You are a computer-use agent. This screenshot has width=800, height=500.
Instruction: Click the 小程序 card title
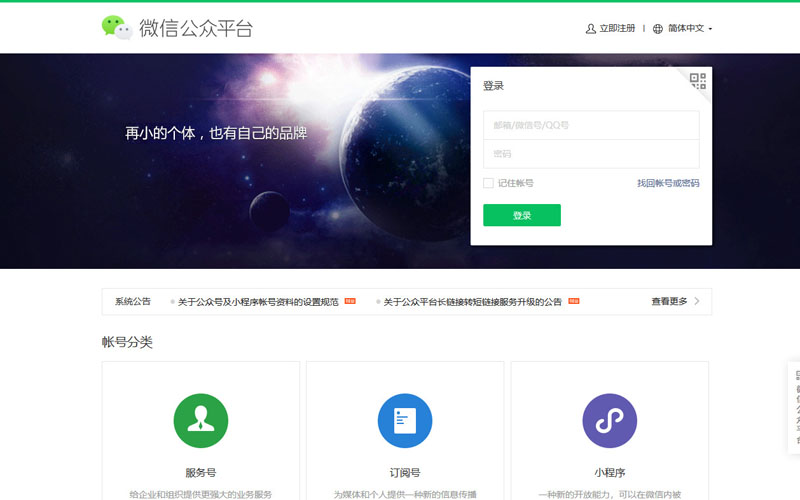(x=610, y=472)
